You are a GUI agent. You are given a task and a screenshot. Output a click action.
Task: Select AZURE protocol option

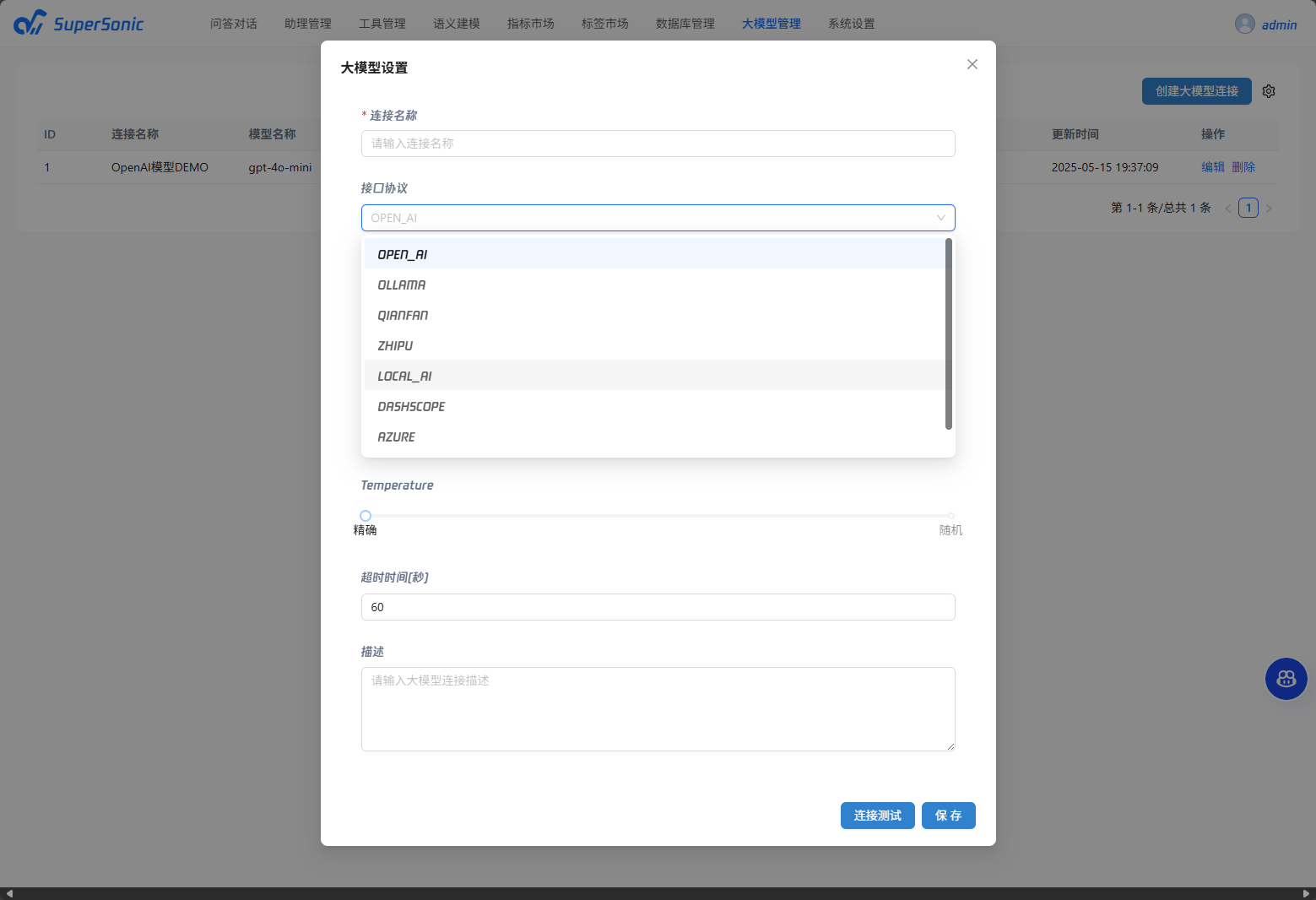click(654, 436)
